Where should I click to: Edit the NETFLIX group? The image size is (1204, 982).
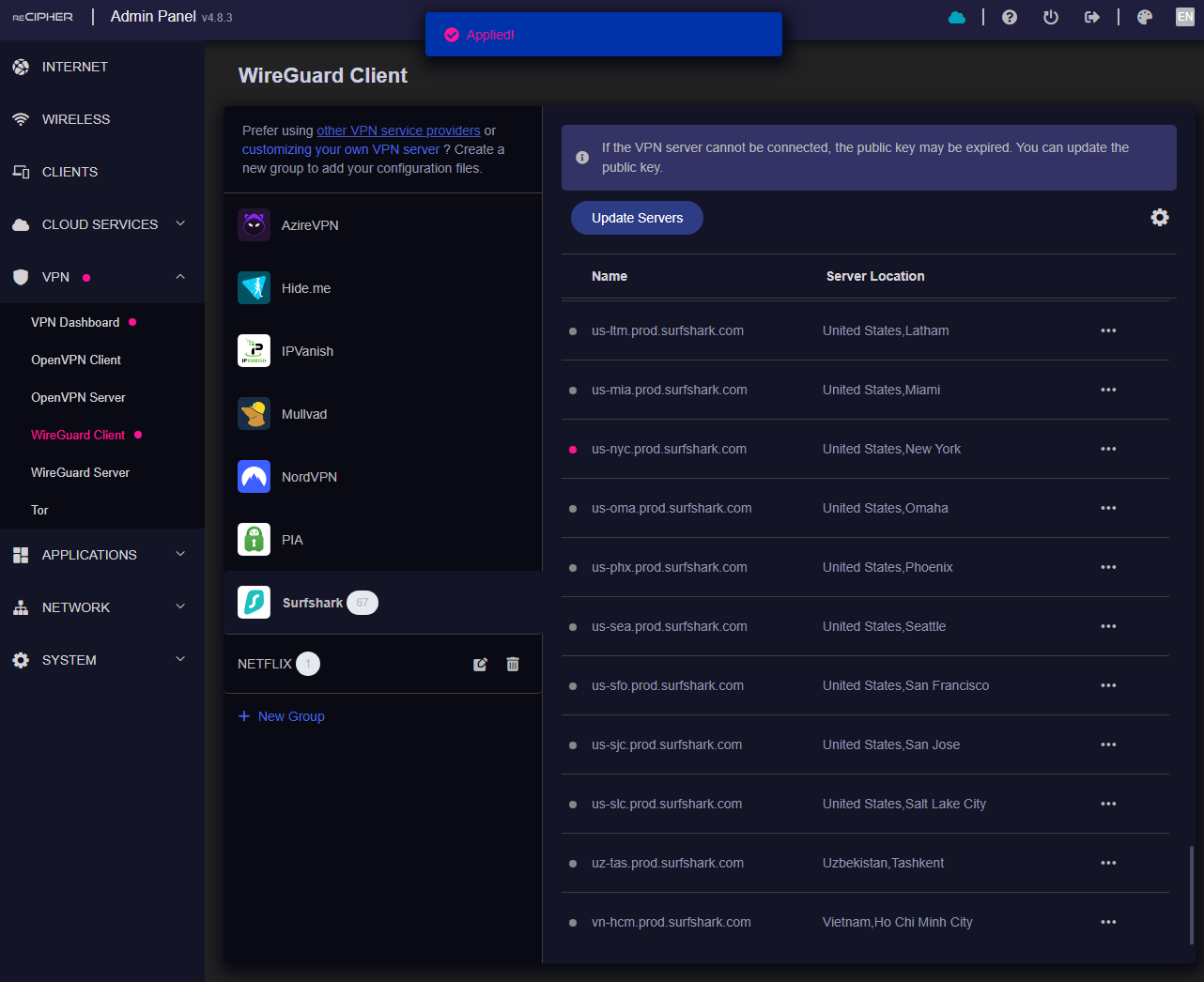click(480, 665)
